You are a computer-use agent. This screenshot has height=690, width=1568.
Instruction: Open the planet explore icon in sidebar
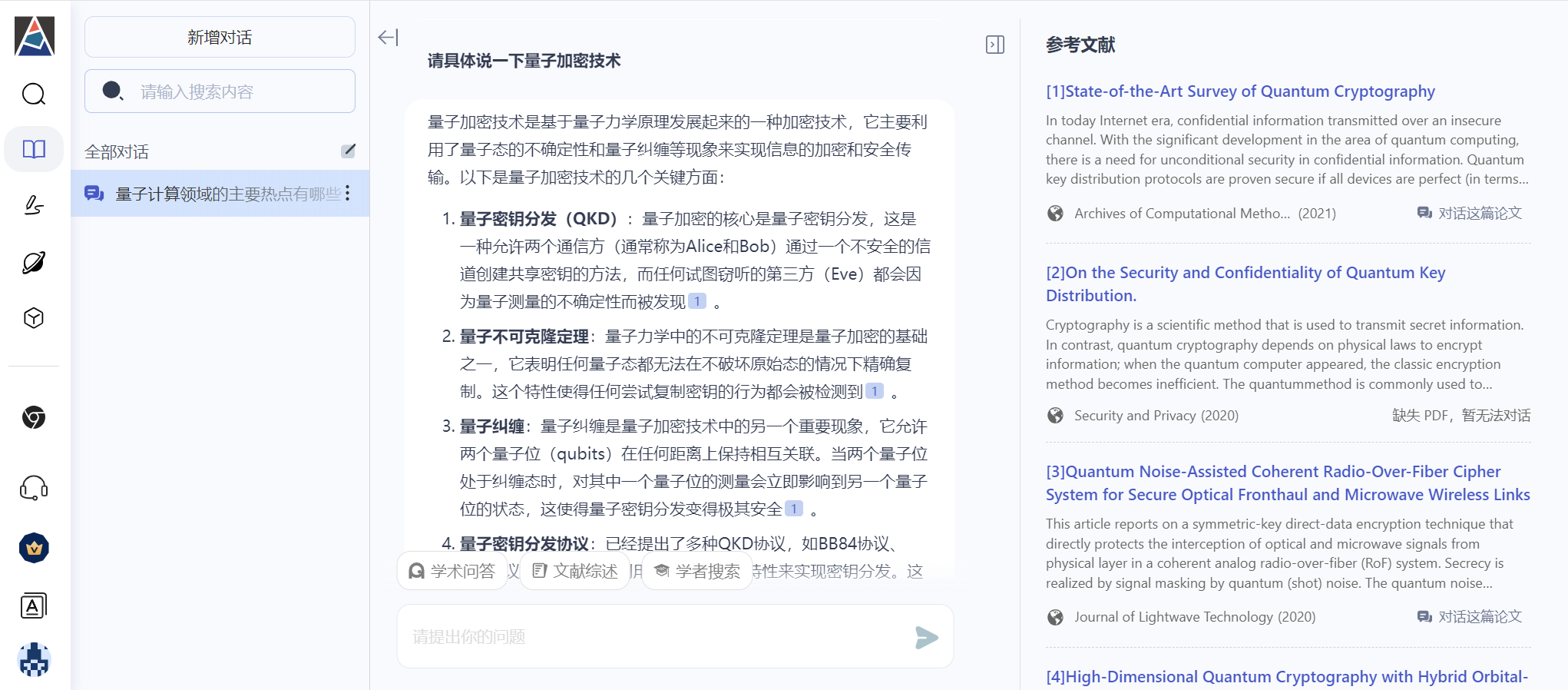(34, 263)
